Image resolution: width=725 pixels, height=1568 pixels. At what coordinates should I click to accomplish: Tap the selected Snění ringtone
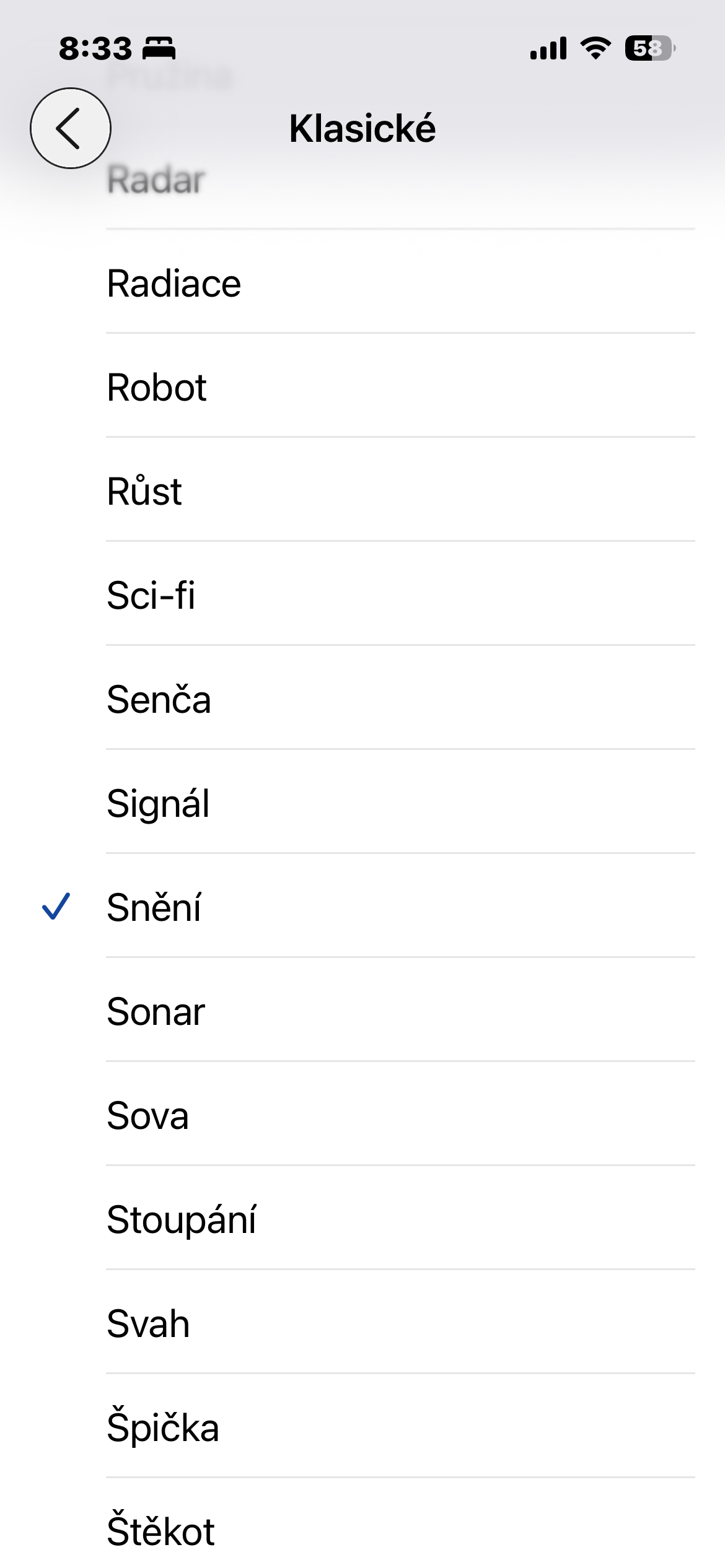(x=154, y=908)
